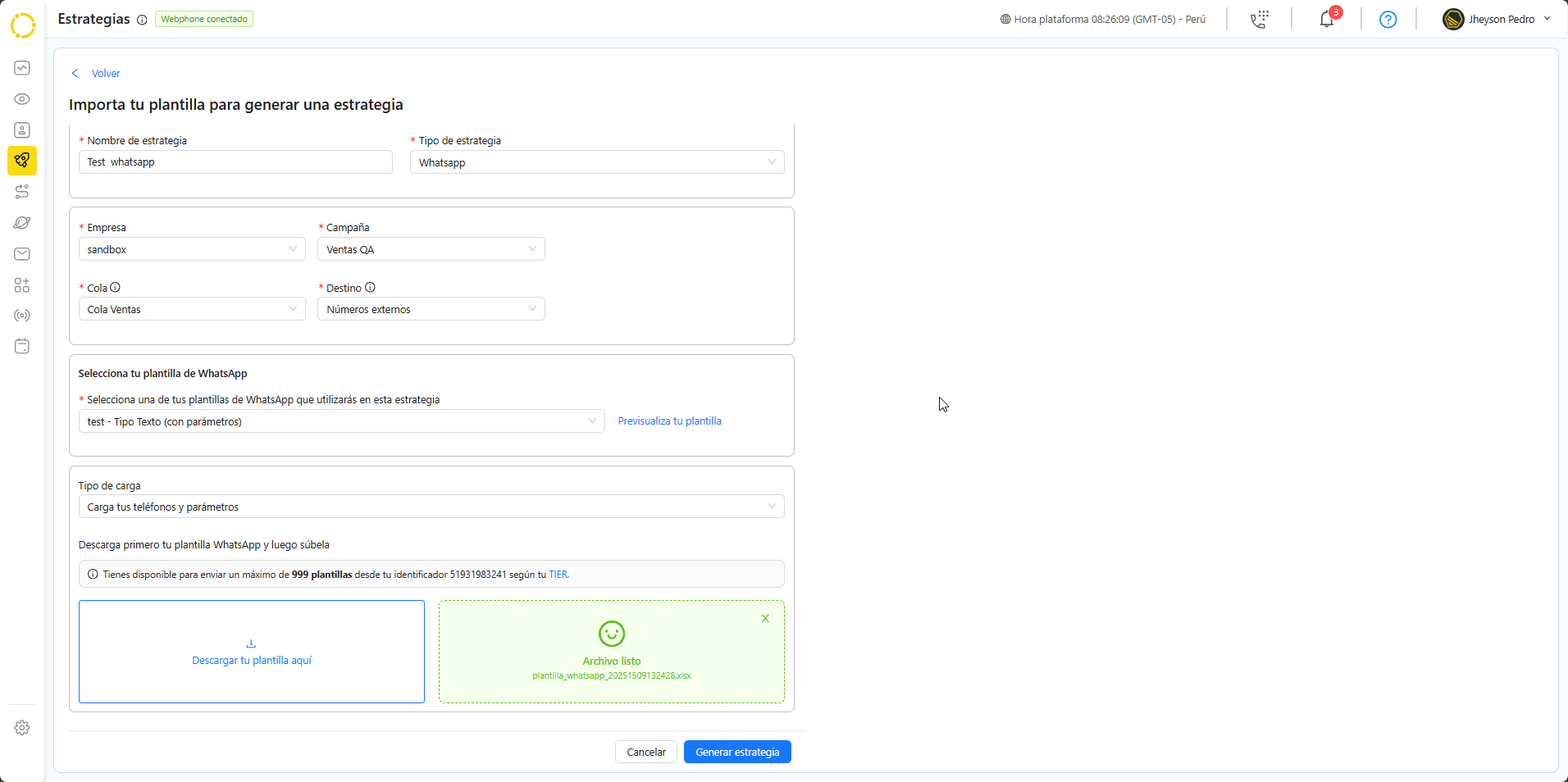The width and height of the screenshot is (1568, 782).
Task: Click the Nombre de estrategia input field
Action: (x=235, y=162)
